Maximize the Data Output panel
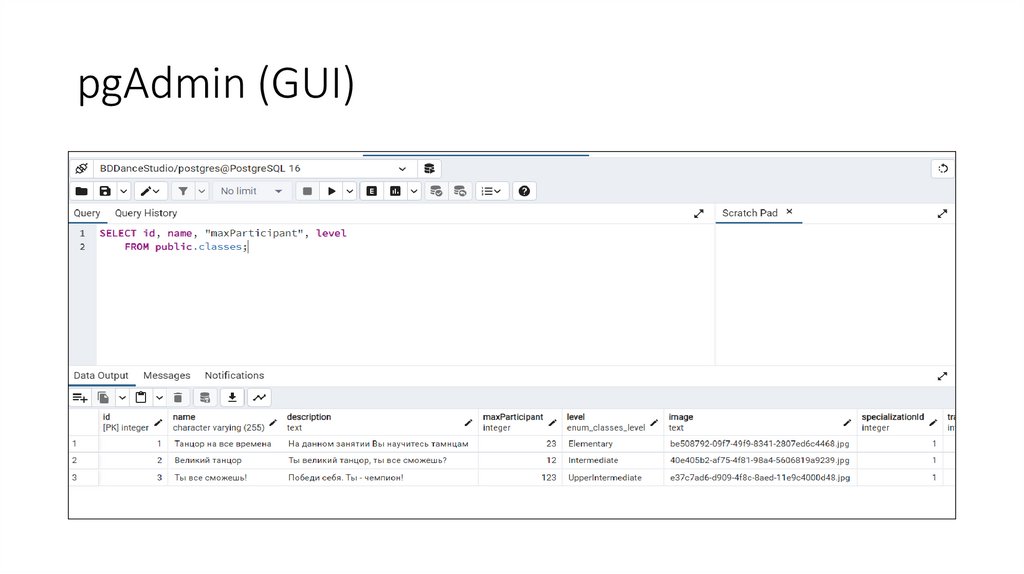 [942, 376]
